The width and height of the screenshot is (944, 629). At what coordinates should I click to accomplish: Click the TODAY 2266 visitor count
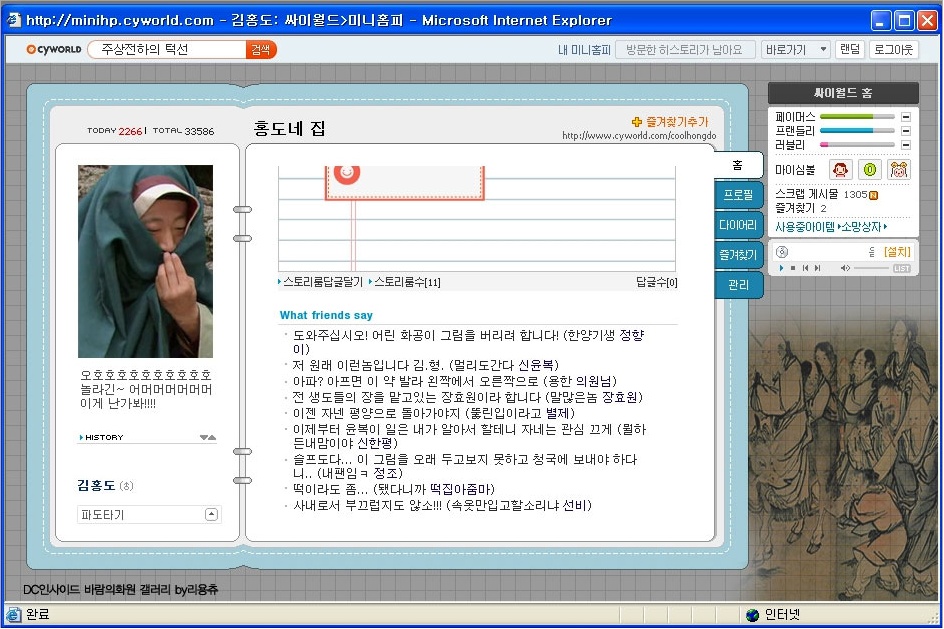[115, 131]
